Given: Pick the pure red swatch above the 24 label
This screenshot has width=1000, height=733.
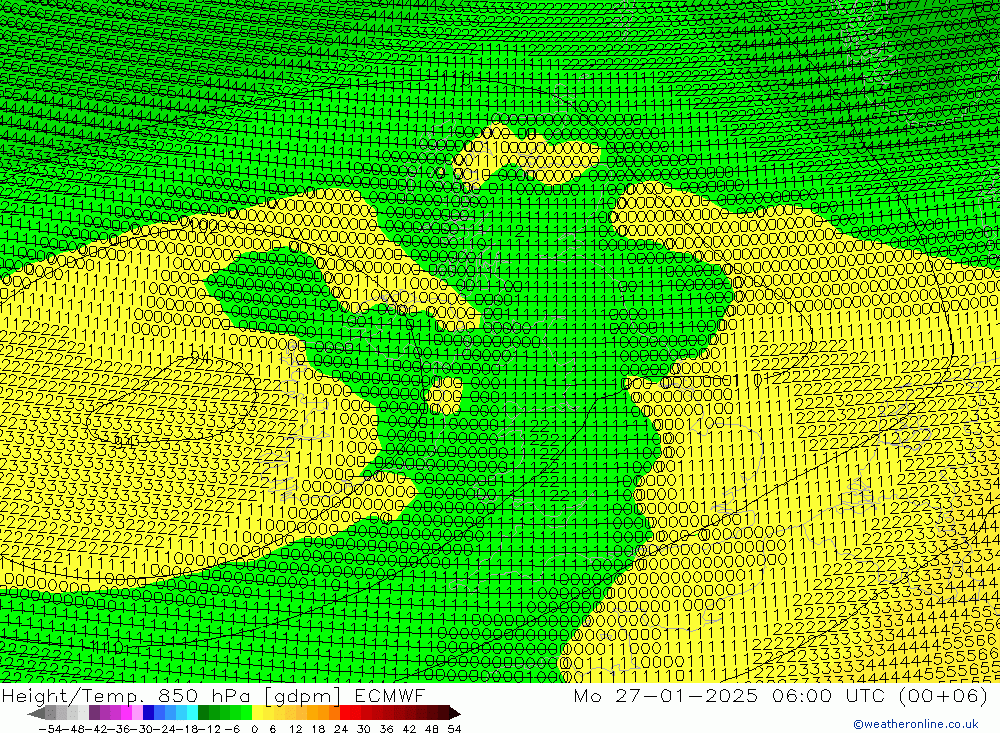Looking at the screenshot, I should (344, 713).
